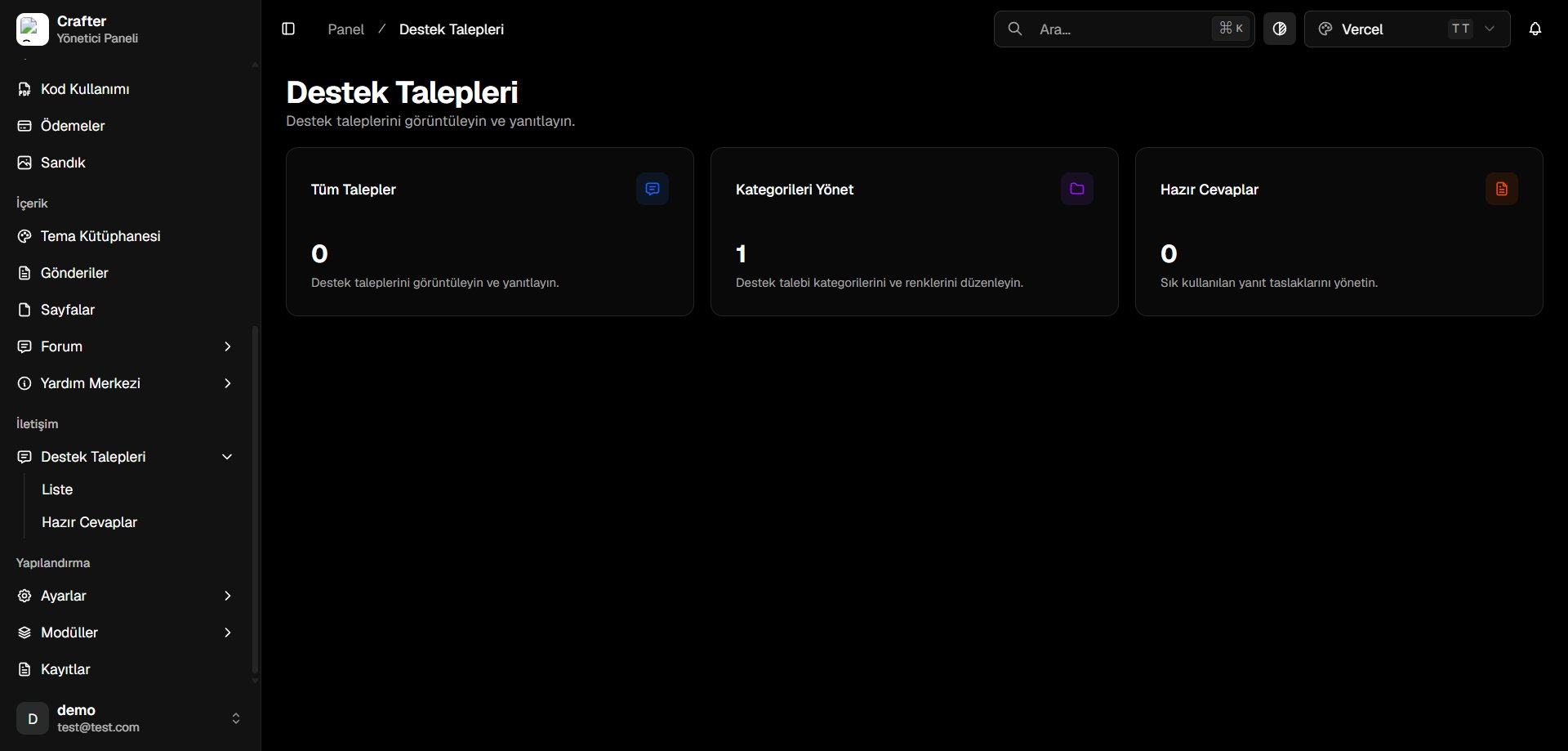Expand the Ayarlar submenu chevron

pyautogui.click(x=228, y=596)
